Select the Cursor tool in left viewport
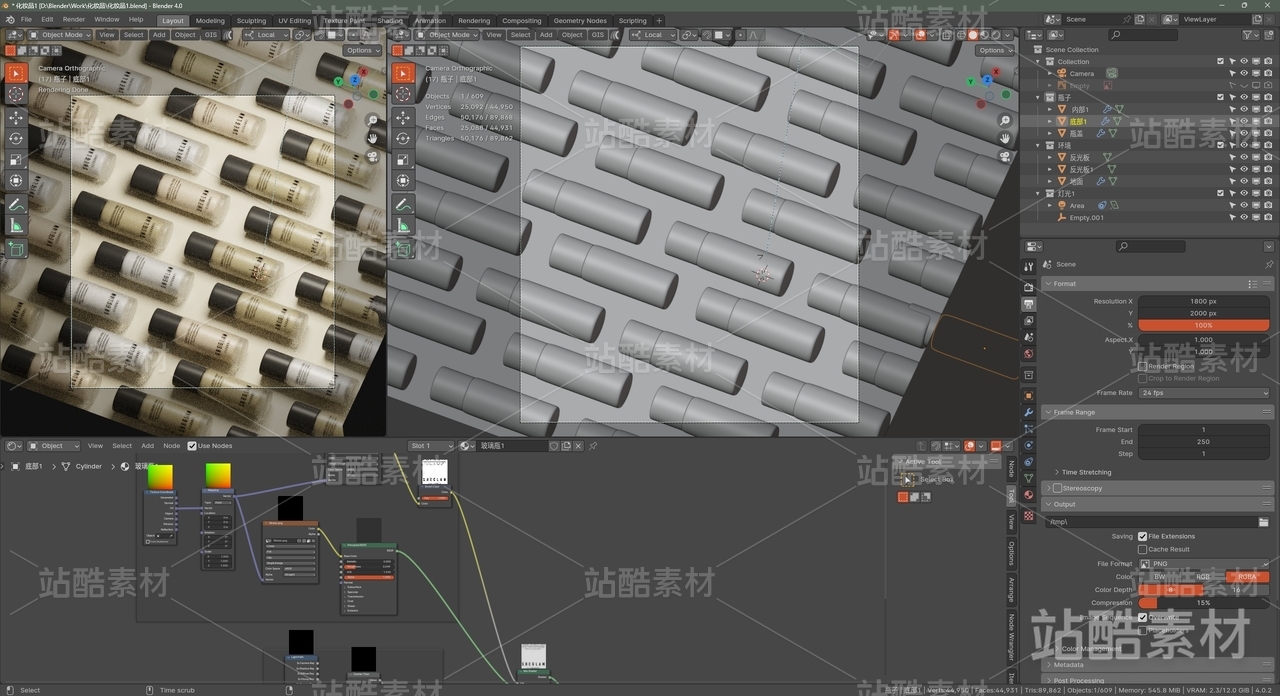Screen dimensions: 1280x696 pos(16,94)
